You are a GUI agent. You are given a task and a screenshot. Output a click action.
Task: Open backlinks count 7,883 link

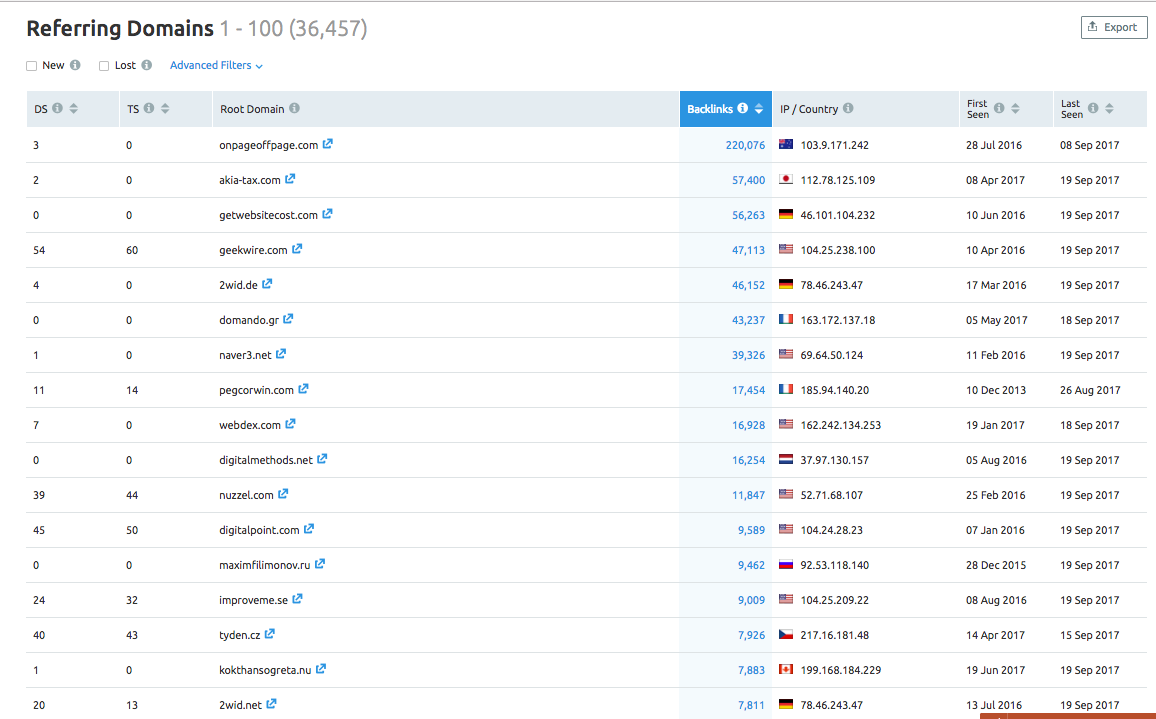pyautogui.click(x=751, y=670)
